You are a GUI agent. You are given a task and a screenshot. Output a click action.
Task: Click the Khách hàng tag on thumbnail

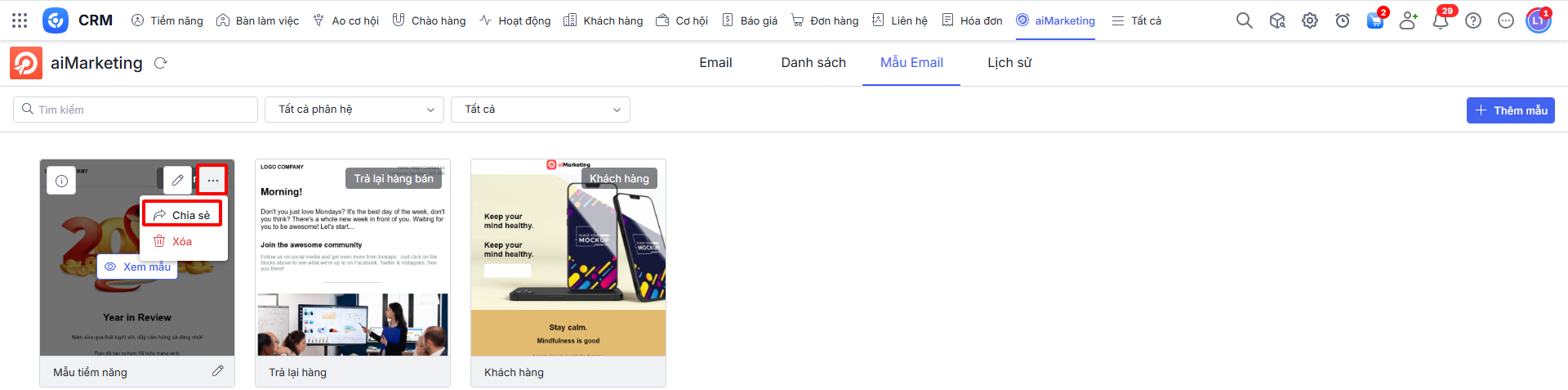click(619, 178)
